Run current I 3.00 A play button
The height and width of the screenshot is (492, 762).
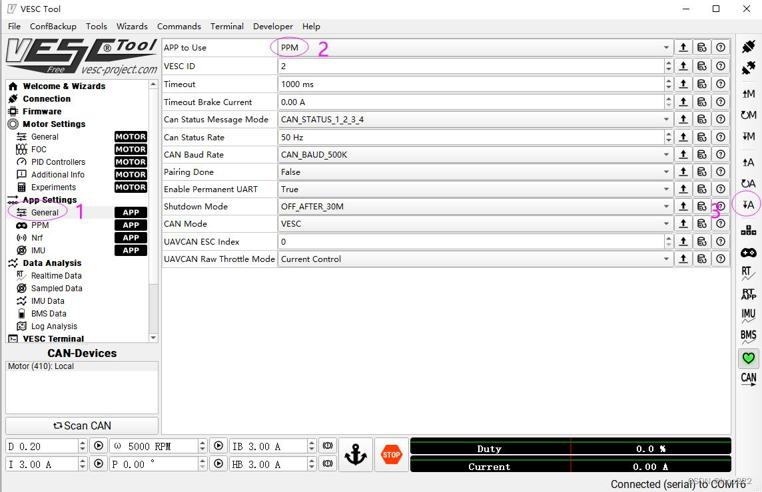tap(98, 464)
